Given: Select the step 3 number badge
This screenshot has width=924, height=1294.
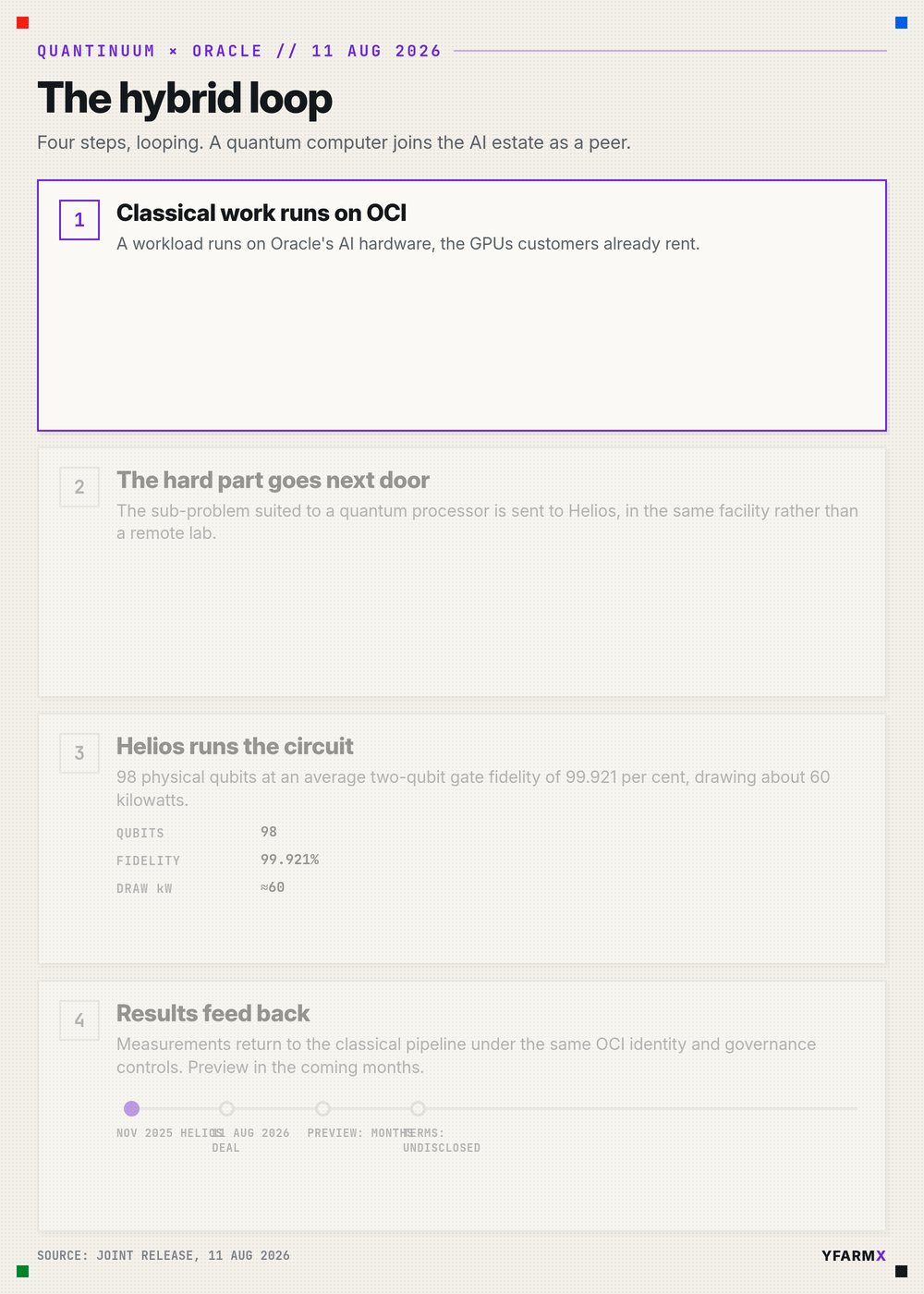Looking at the screenshot, I should [x=79, y=753].
